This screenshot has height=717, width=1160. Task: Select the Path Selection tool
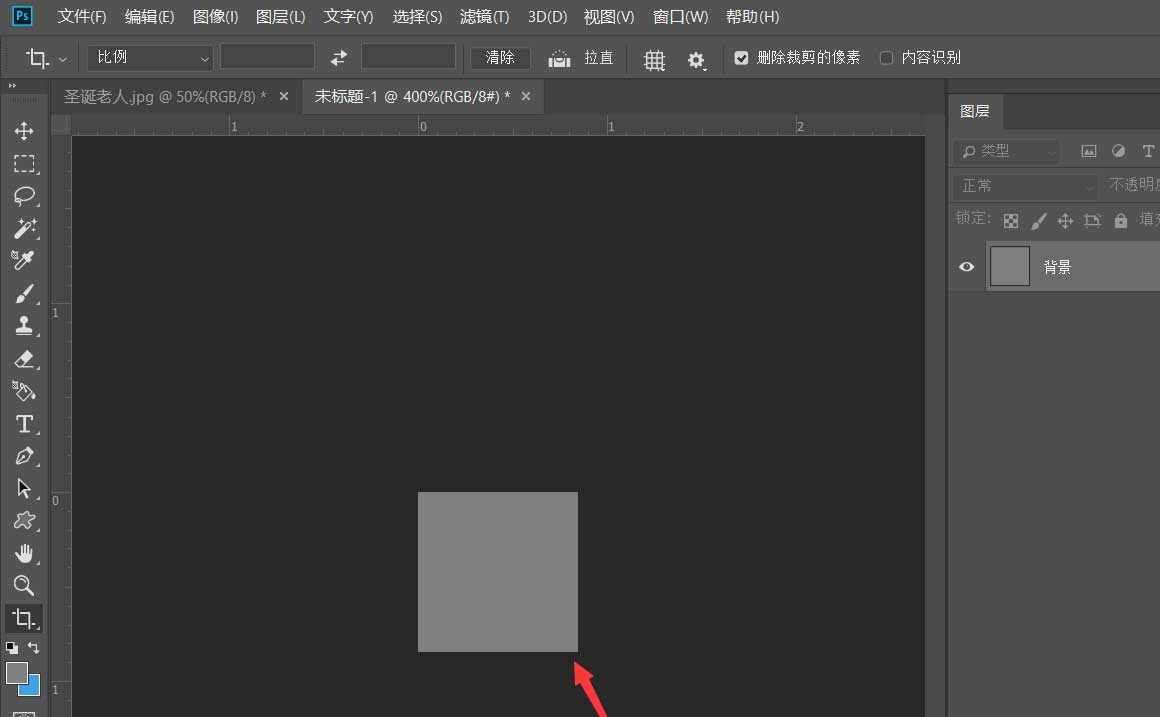pyautogui.click(x=24, y=488)
